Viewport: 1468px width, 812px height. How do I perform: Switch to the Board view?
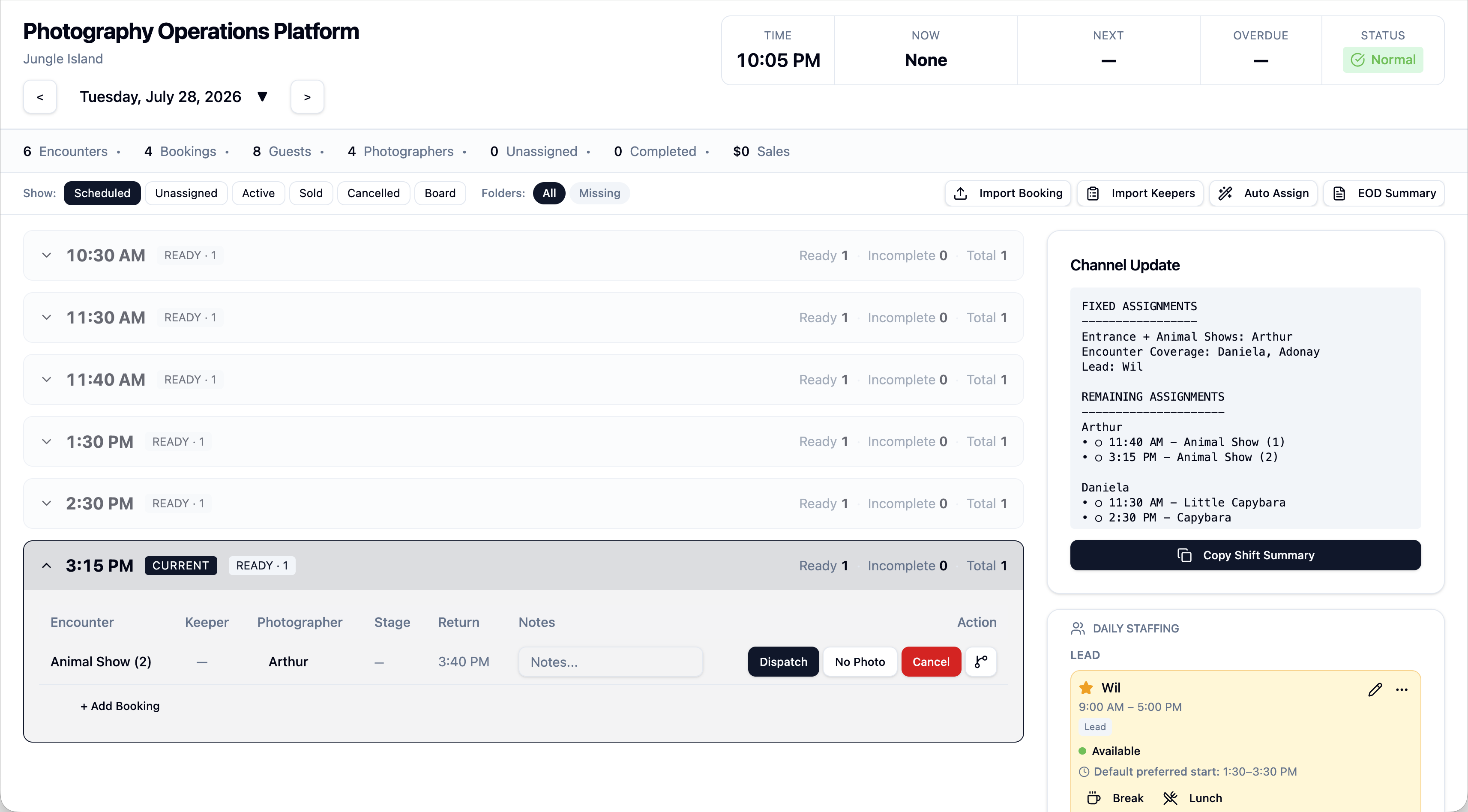[440, 193]
